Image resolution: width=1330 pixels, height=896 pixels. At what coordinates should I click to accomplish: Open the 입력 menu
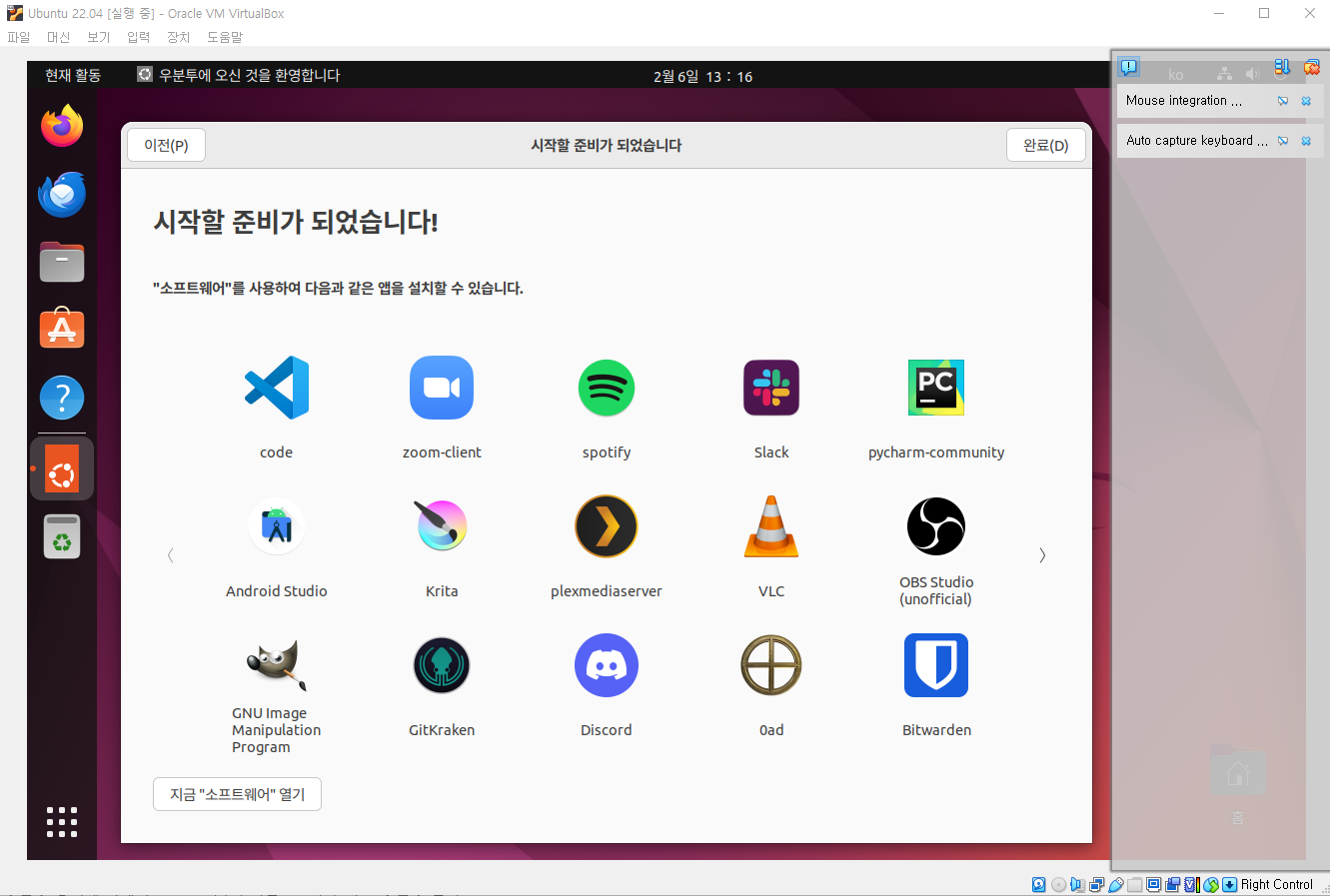(139, 37)
